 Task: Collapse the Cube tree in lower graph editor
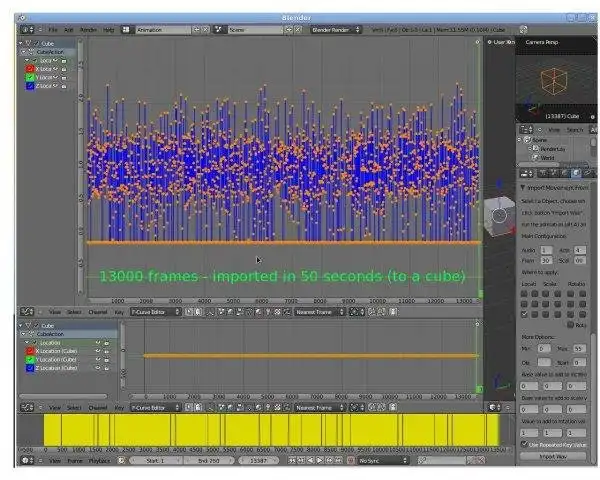(21, 326)
